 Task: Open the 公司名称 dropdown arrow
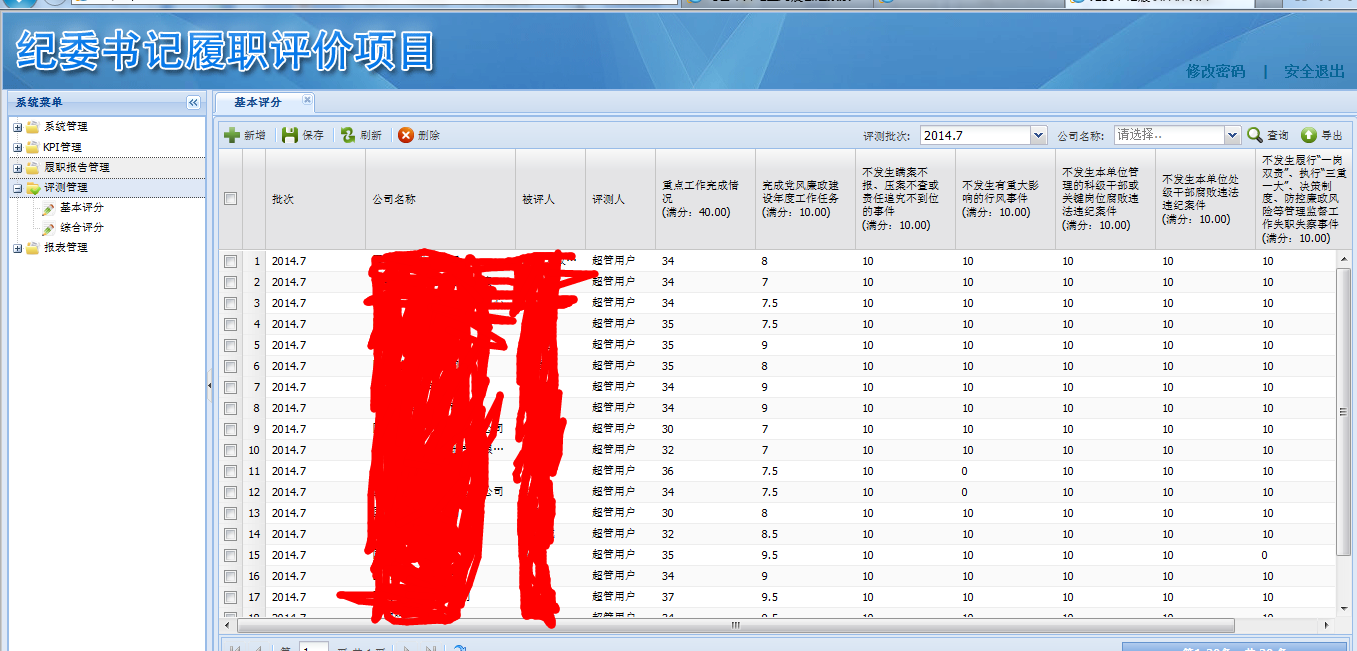click(x=1232, y=135)
